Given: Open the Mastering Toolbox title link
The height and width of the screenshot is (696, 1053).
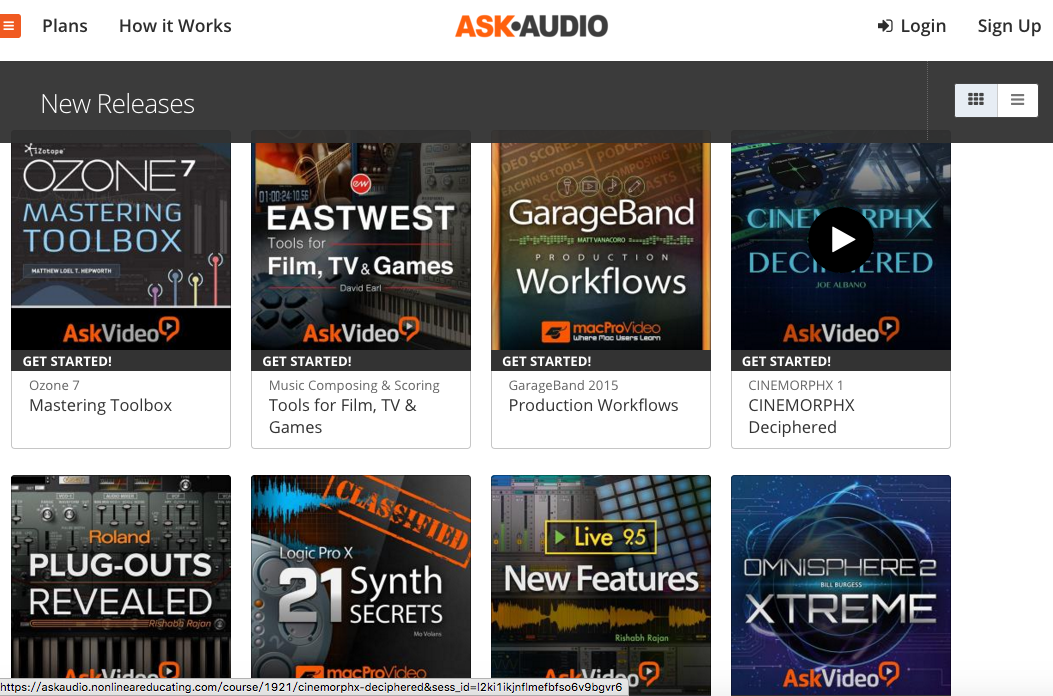Looking at the screenshot, I should click(101, 405).
